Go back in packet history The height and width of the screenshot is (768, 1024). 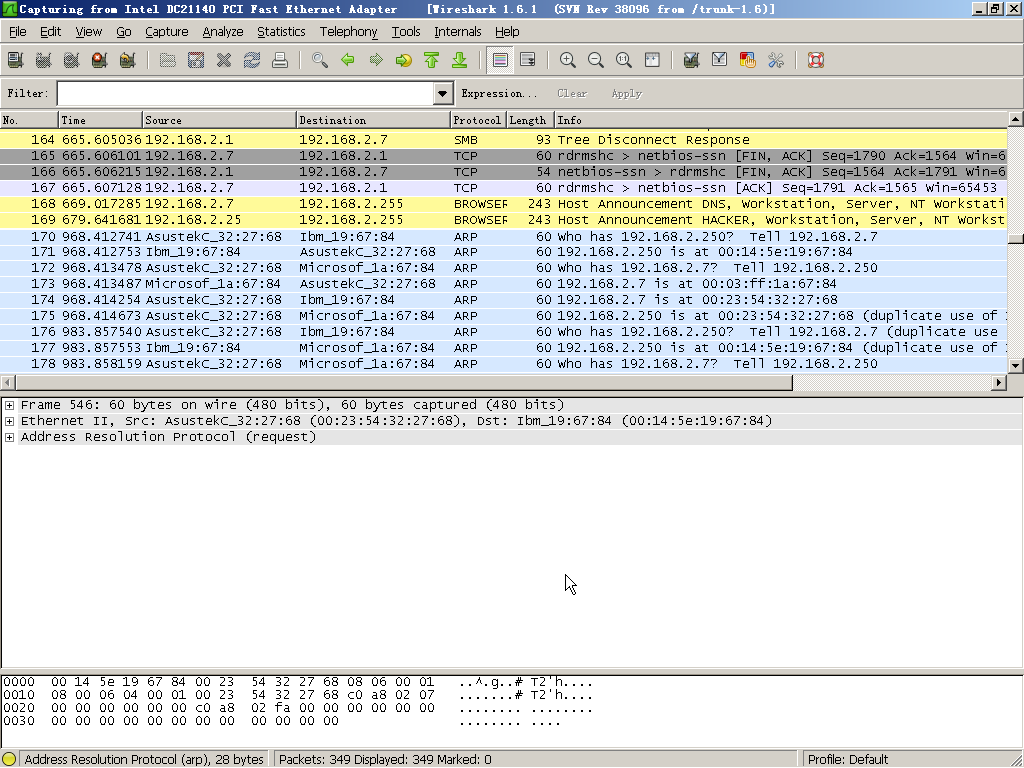click(347, 60)
